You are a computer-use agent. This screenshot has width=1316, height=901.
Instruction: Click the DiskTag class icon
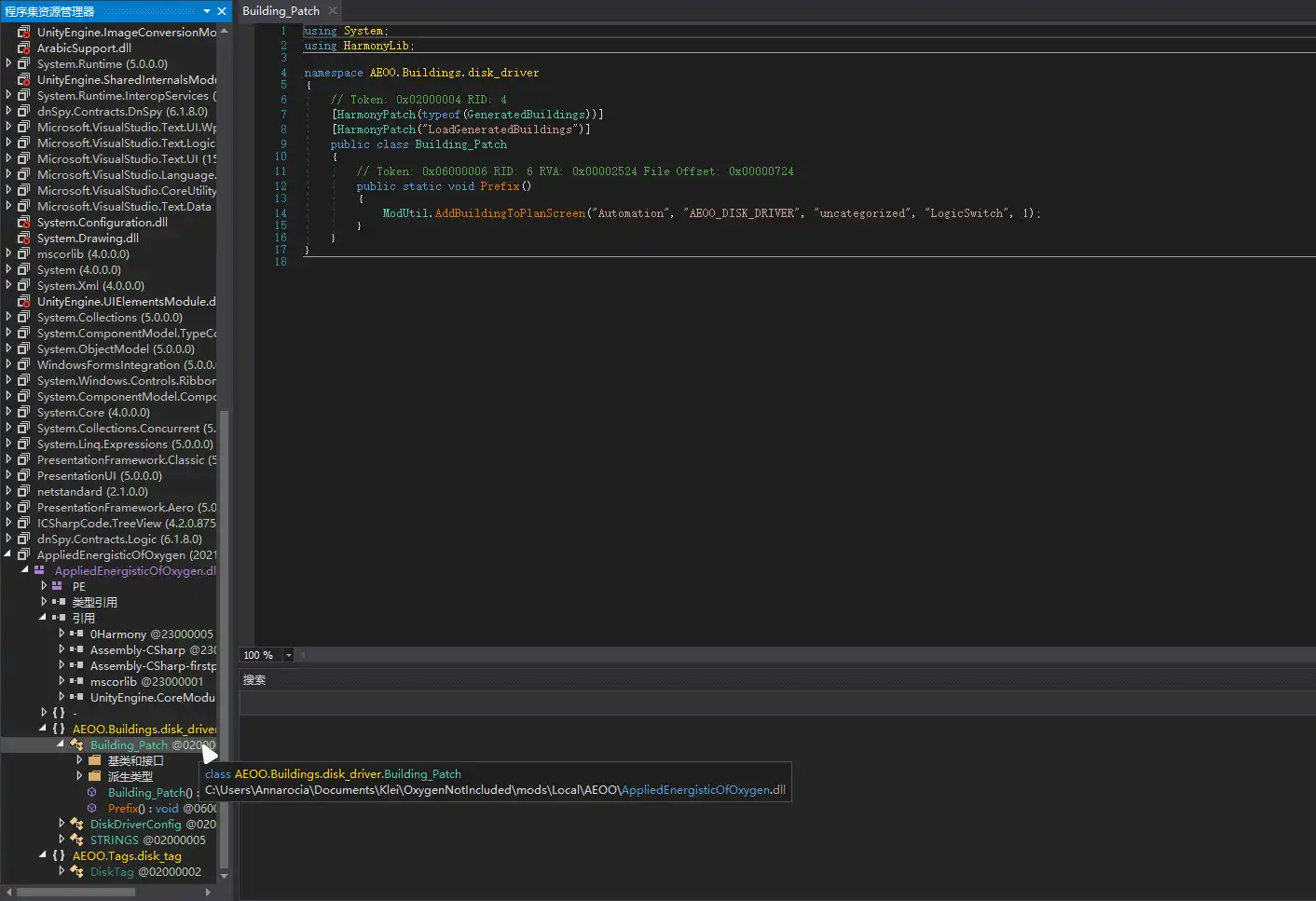(75, 871)
